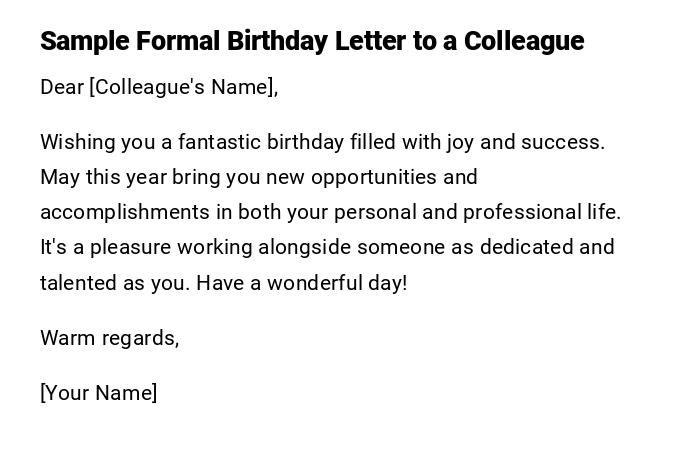Click the phrase "Have a wonderful day!"
The image size is (700, 455).
302,283
